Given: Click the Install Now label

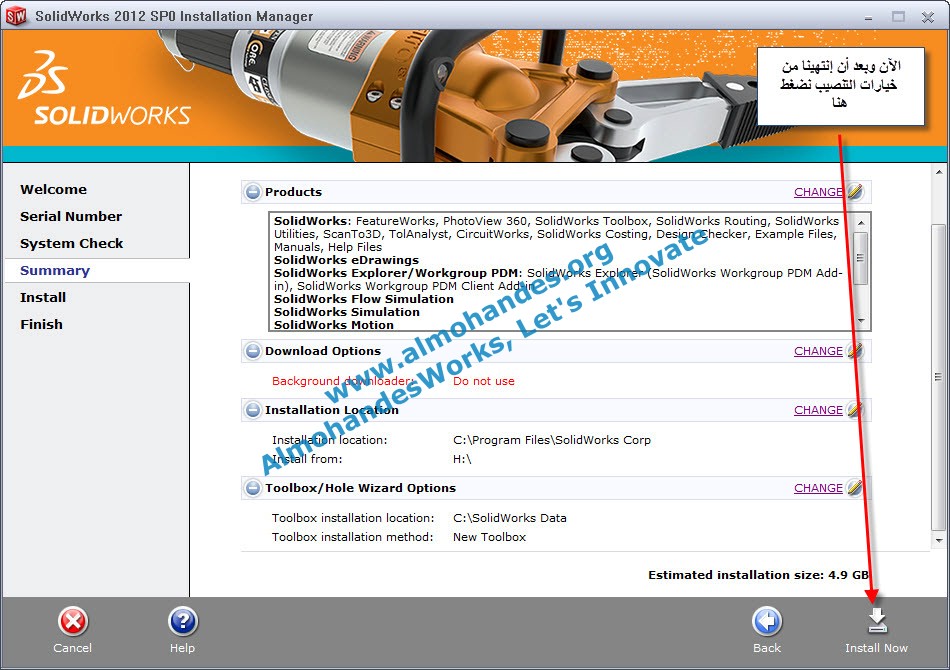Looking at the screenshot, I should [876, 648].
